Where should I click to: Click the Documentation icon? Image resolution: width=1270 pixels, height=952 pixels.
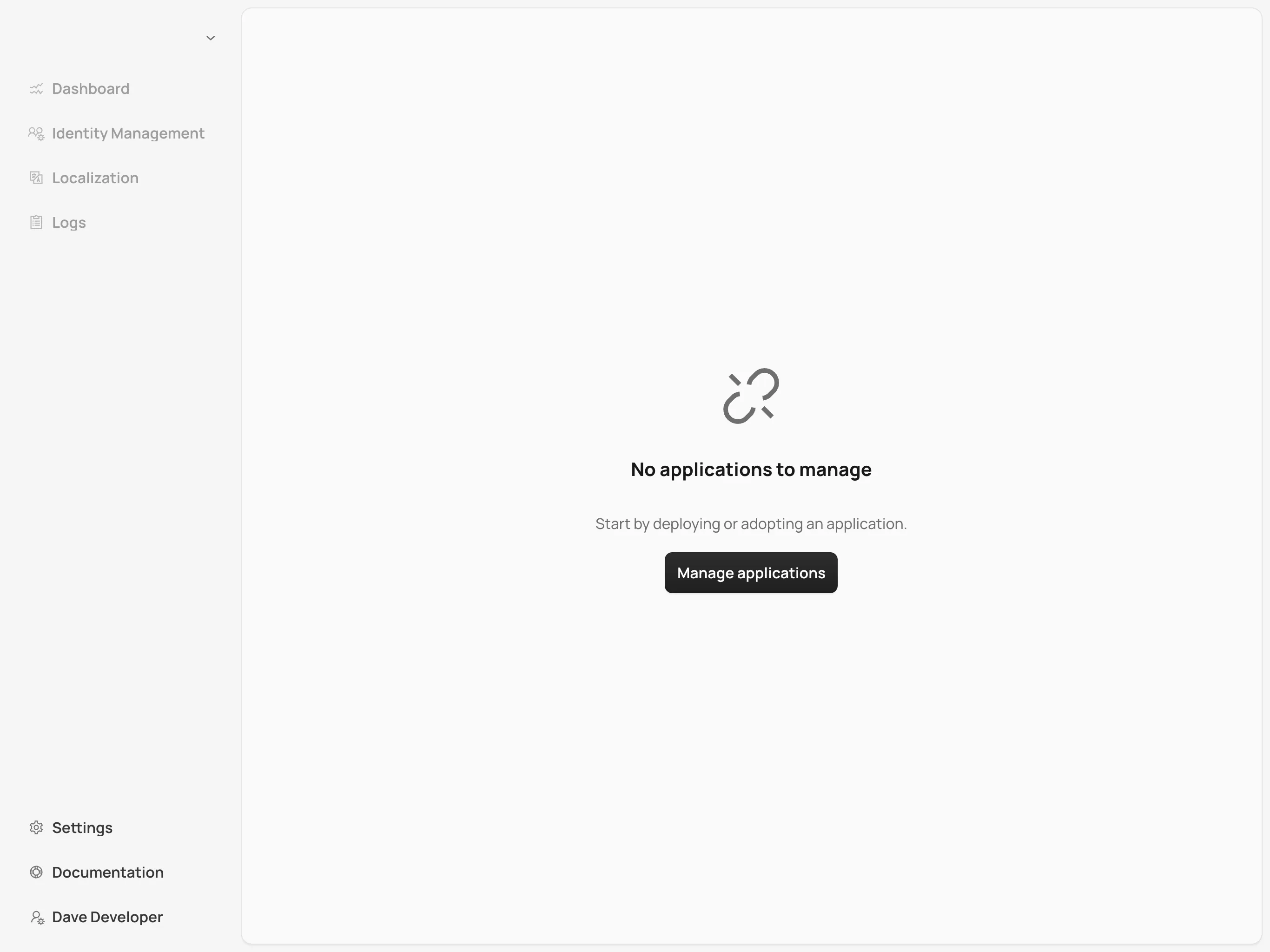coord(36,872)
